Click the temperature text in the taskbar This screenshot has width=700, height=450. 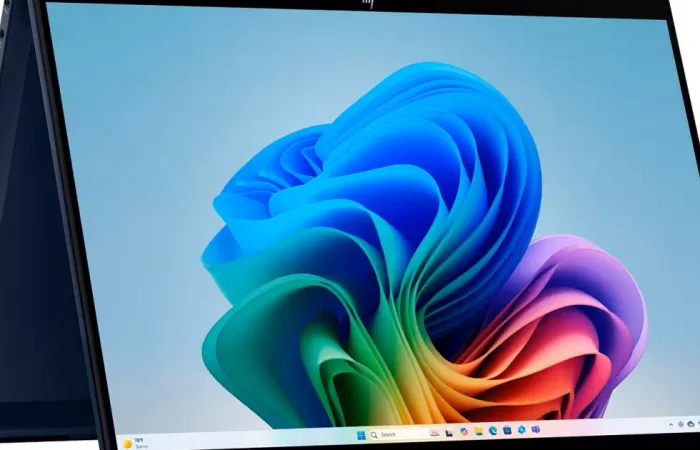tap(139, 440)
